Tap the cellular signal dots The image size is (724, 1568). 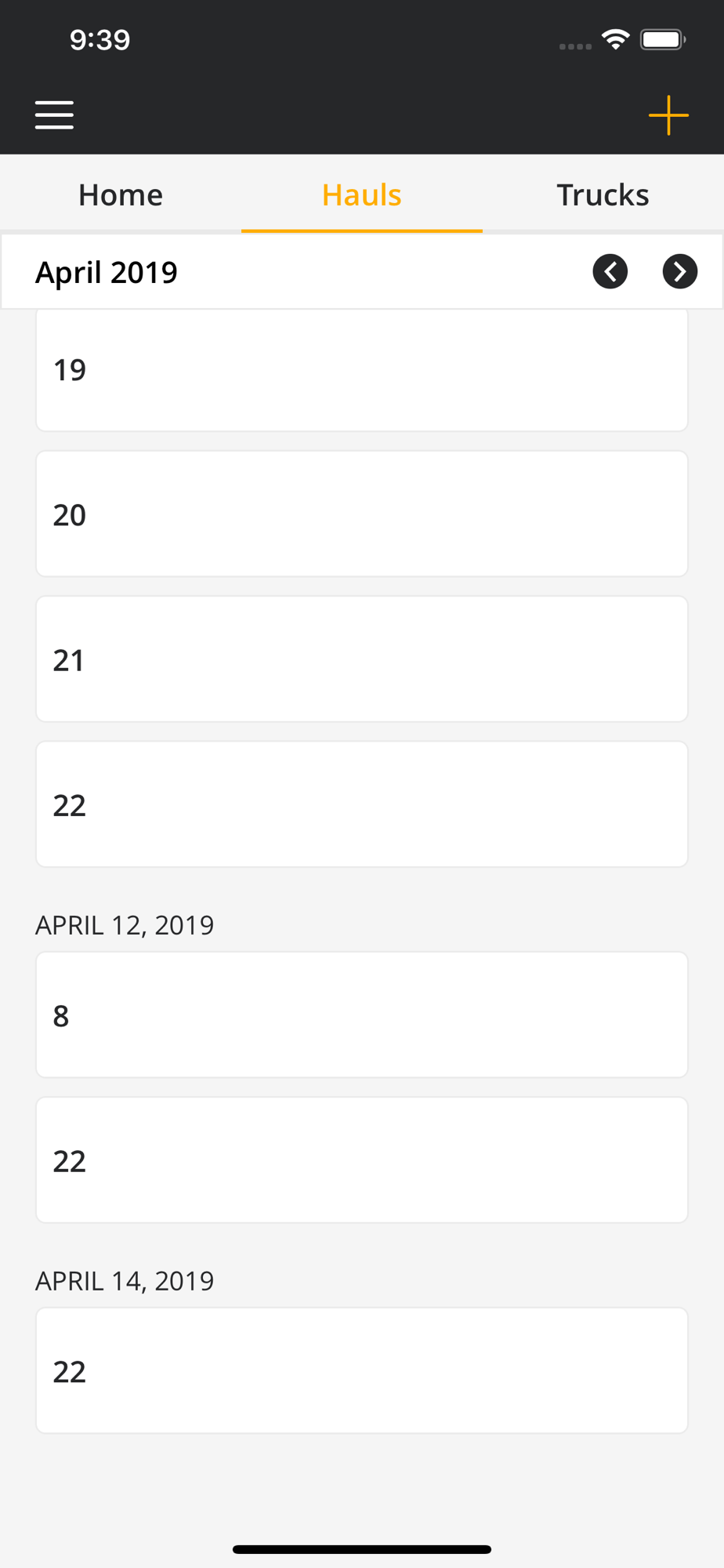[575, 46]
